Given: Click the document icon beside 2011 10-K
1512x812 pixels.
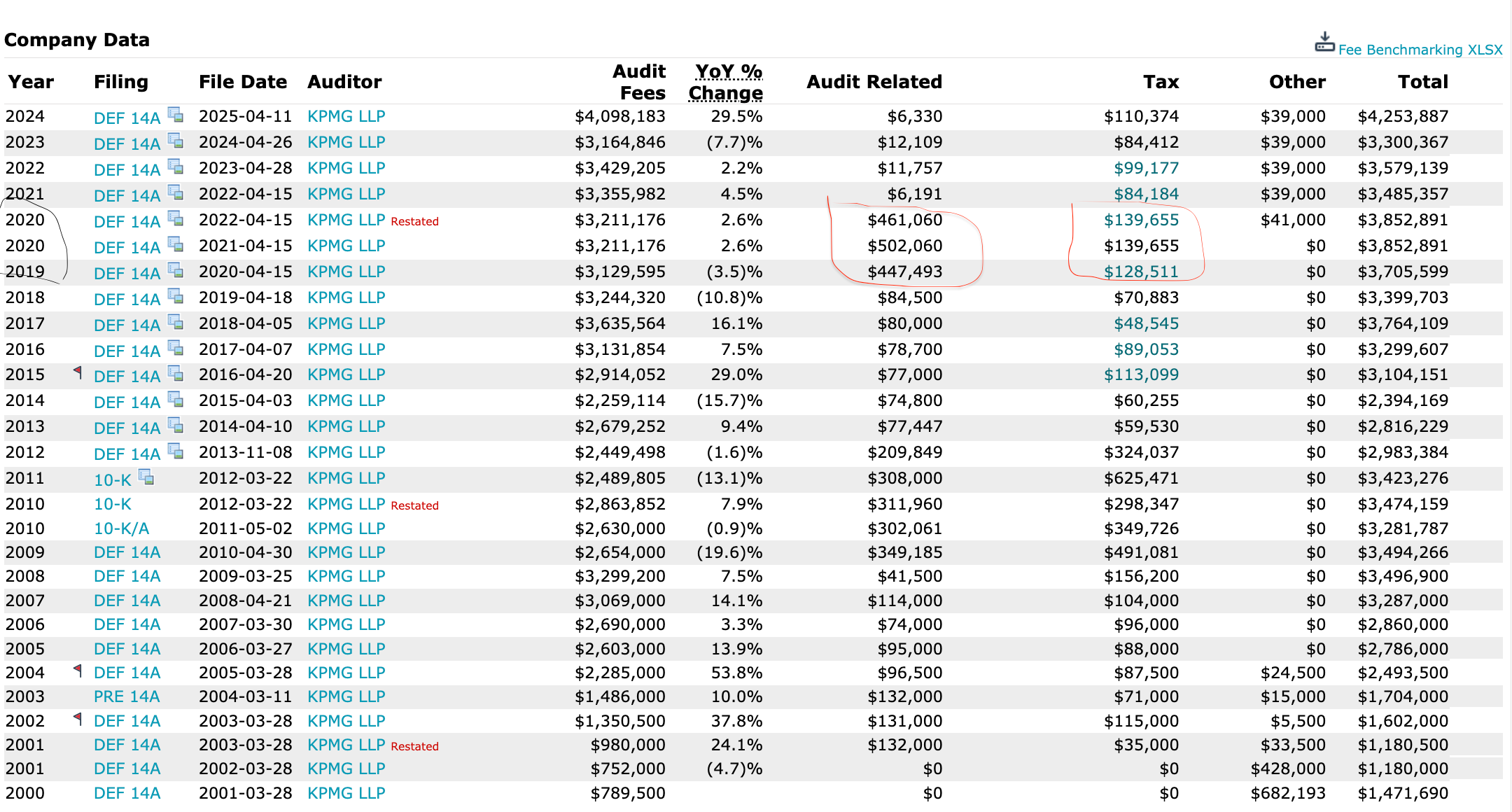Looking at the screenshot, I should [146, 477].
